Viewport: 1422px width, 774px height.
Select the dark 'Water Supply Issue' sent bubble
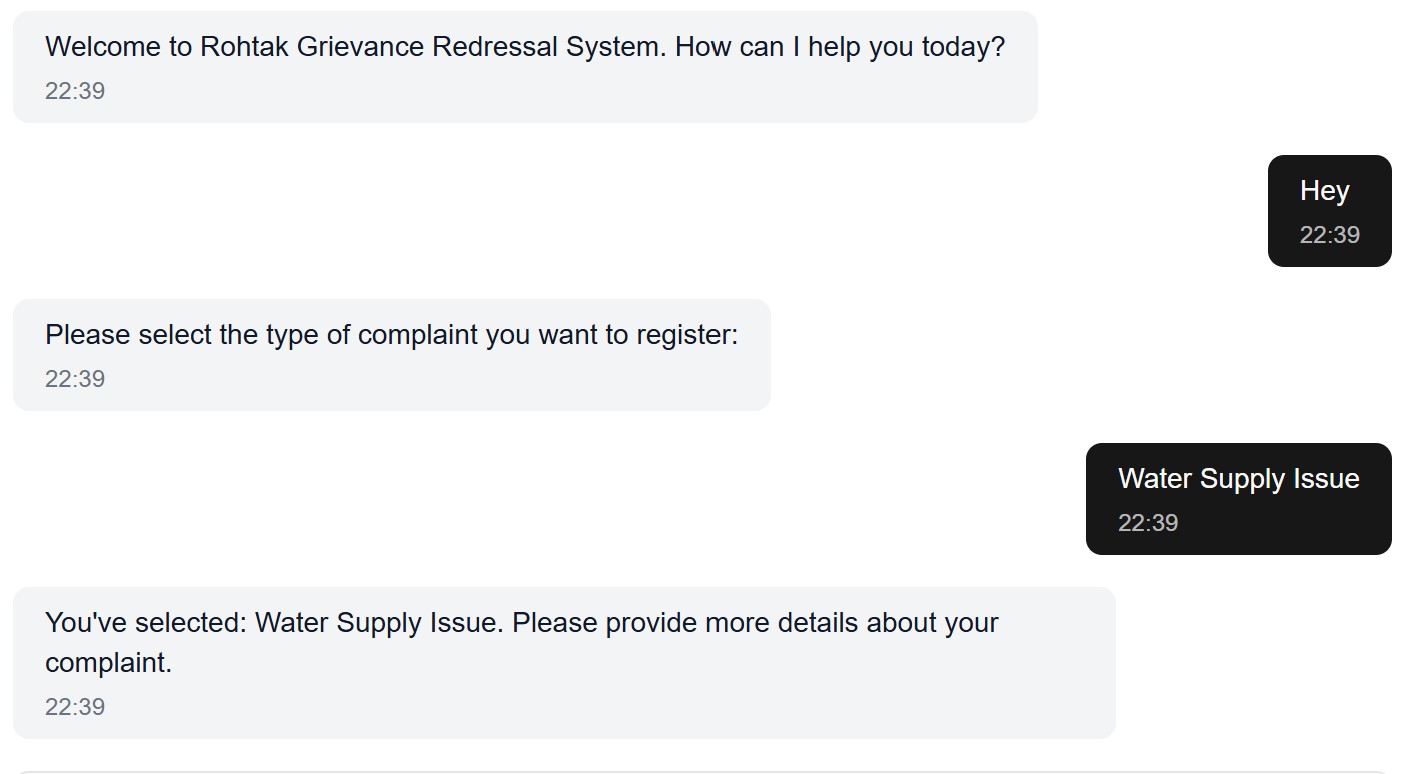coord(1238,499)
